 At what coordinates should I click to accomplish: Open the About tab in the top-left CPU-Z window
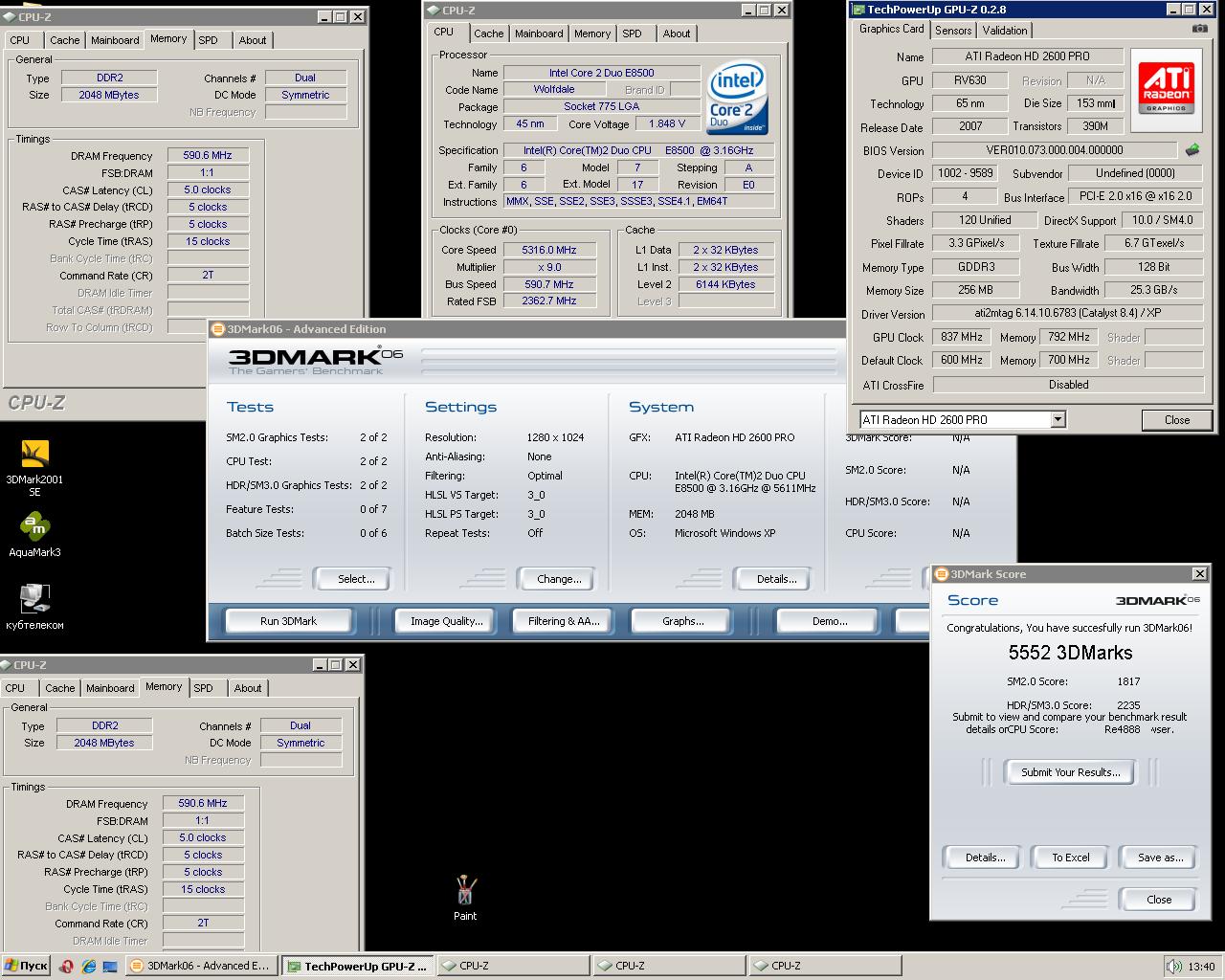click(x=253, y=40)
